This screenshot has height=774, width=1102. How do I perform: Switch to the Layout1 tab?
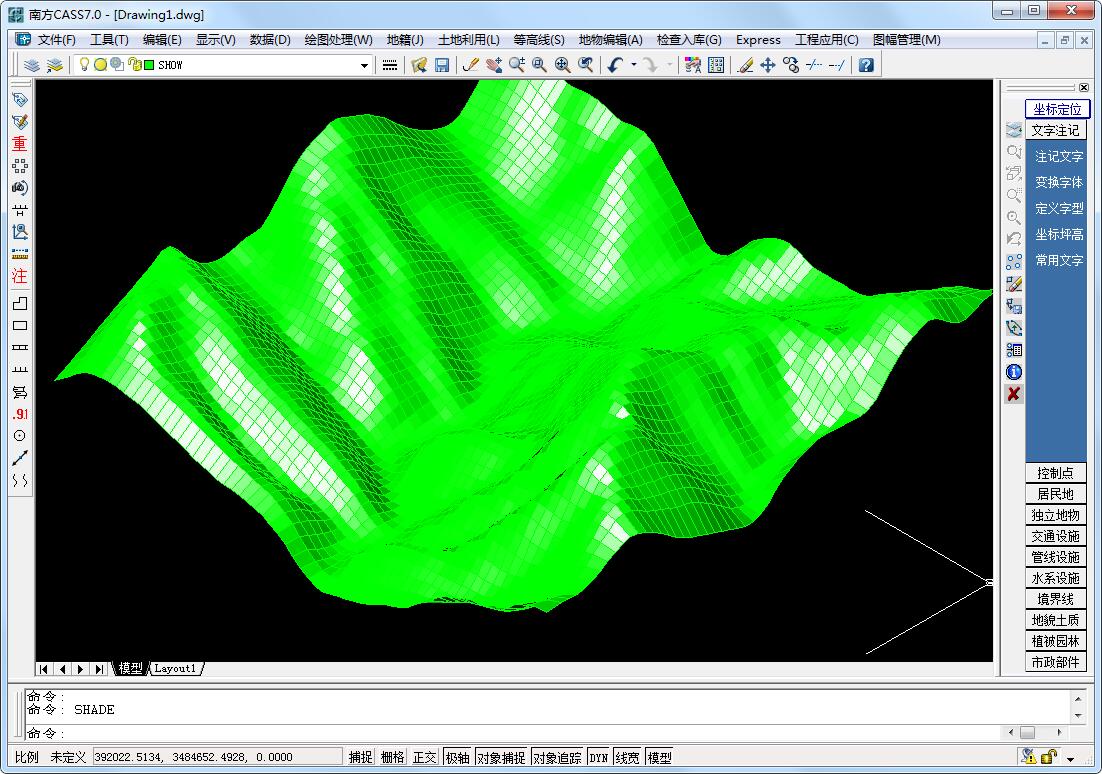coord(175,668)
